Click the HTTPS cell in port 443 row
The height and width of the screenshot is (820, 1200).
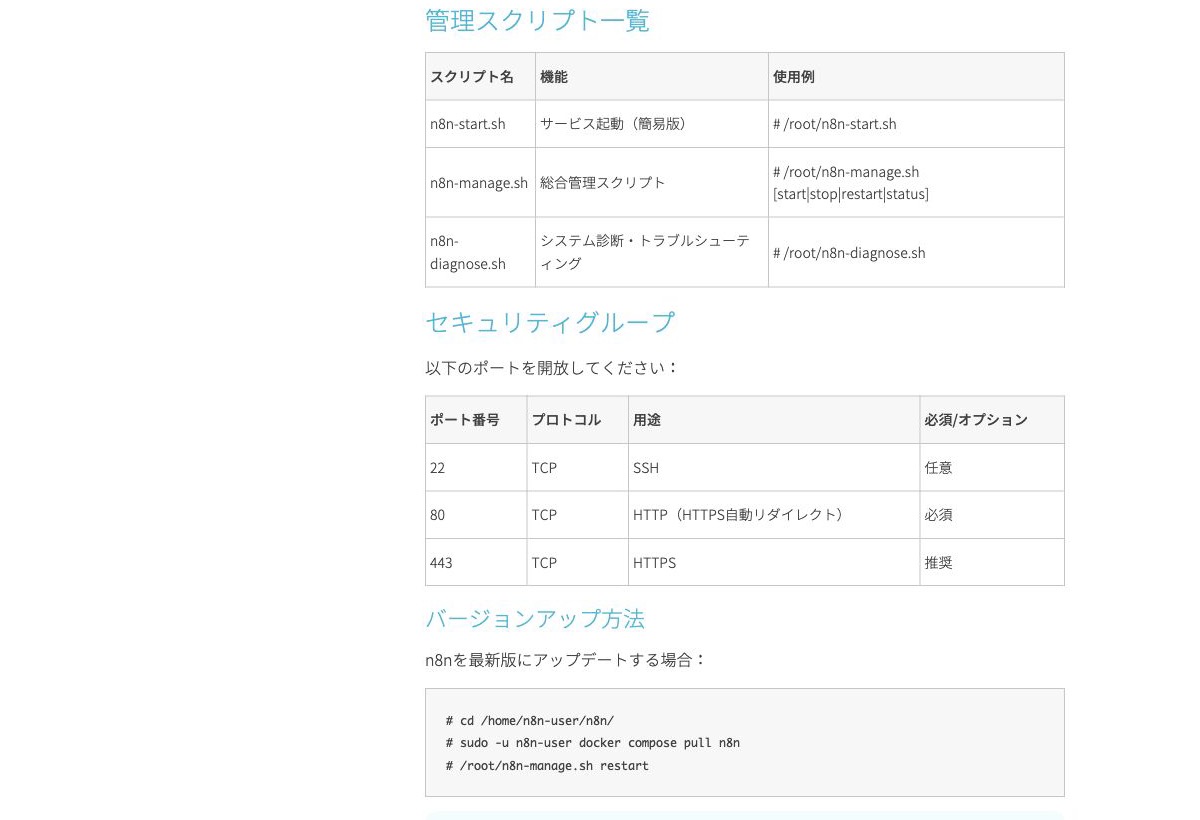[774, 562]
